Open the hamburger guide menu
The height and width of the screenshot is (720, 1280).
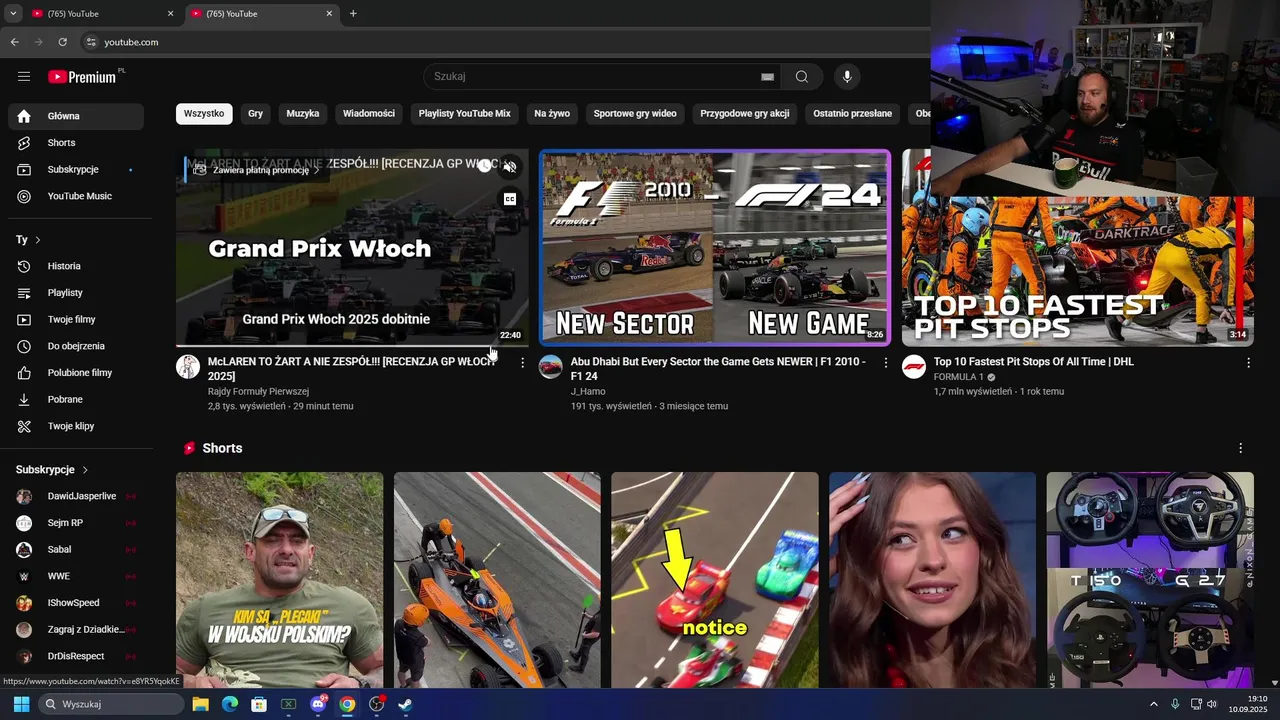tap(24, 76)
